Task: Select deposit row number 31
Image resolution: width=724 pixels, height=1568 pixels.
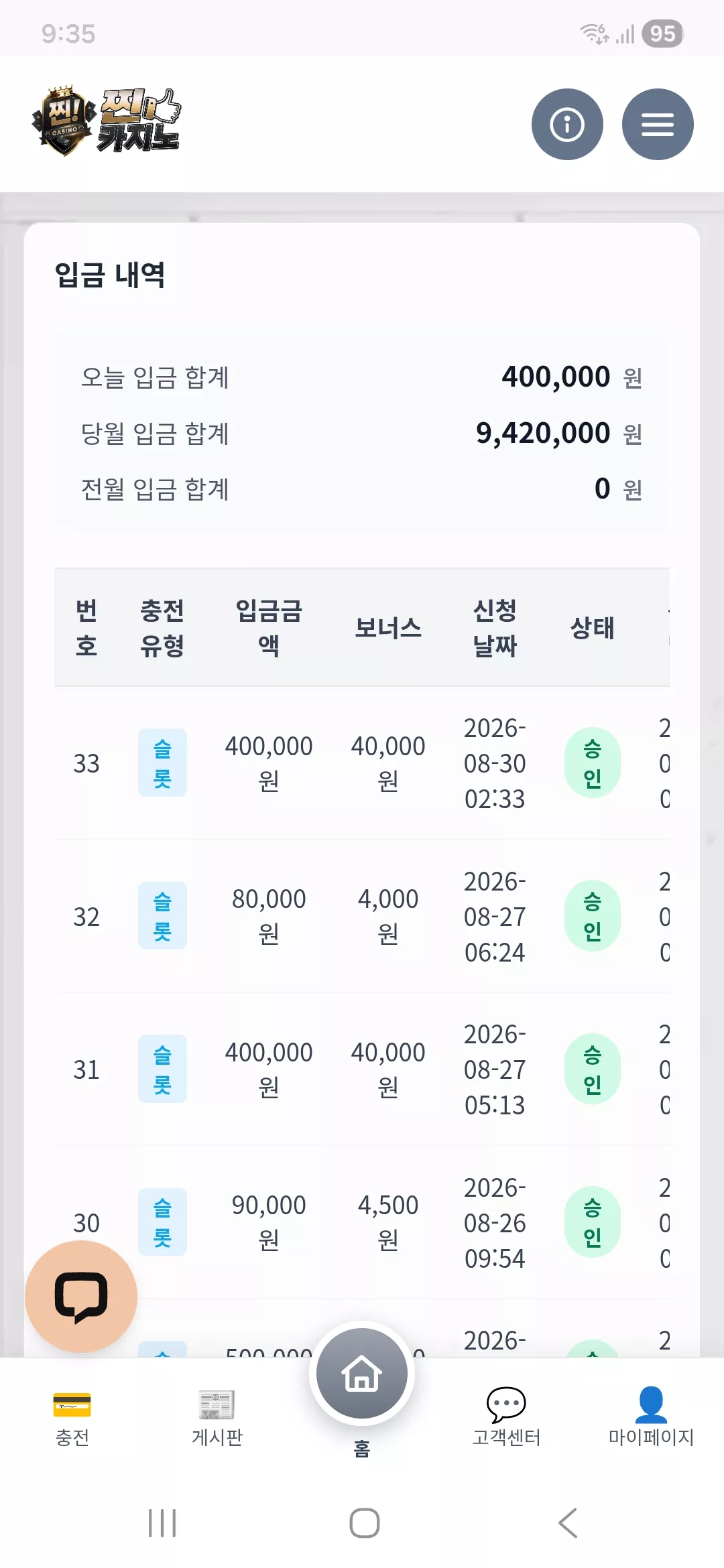Action: coord(362,1069)
